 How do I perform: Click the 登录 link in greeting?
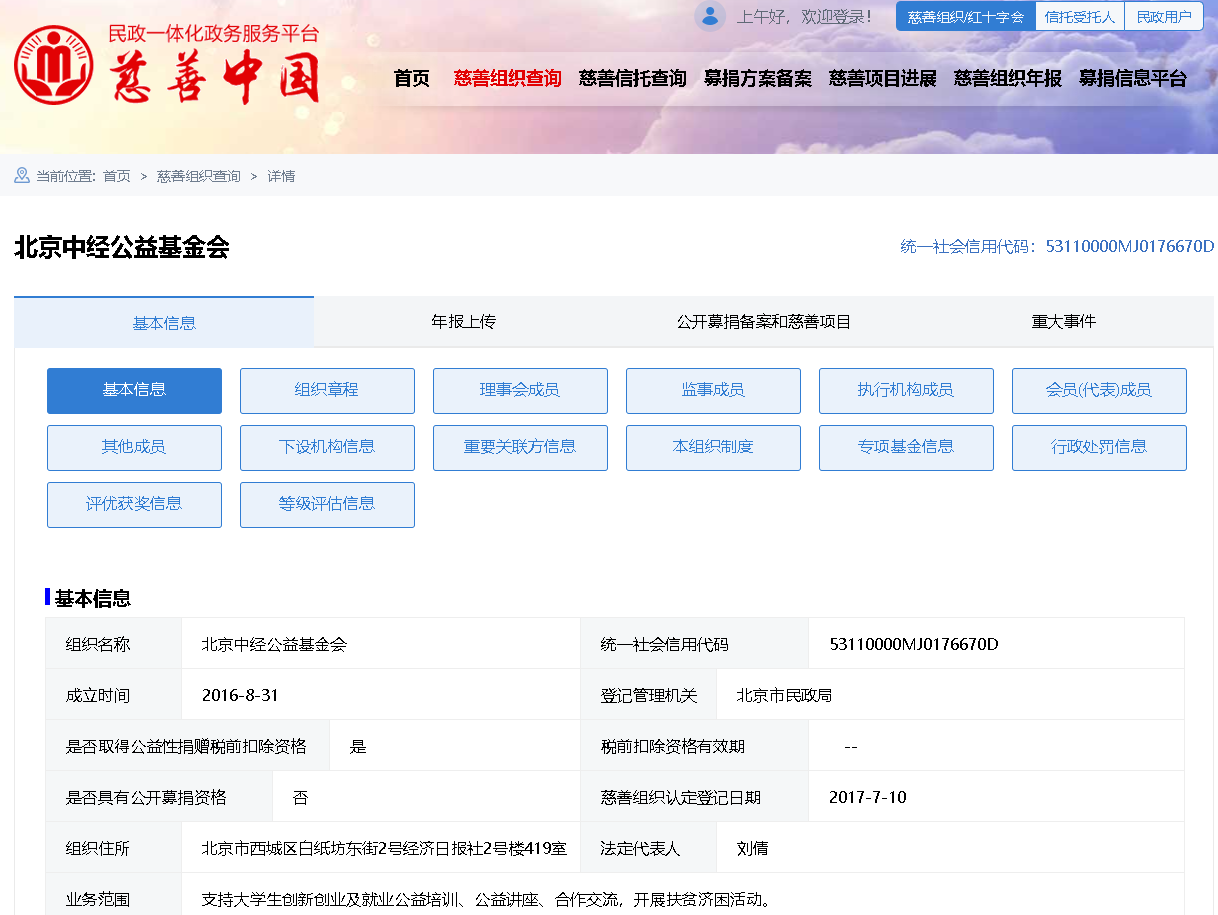click(849, 17)
